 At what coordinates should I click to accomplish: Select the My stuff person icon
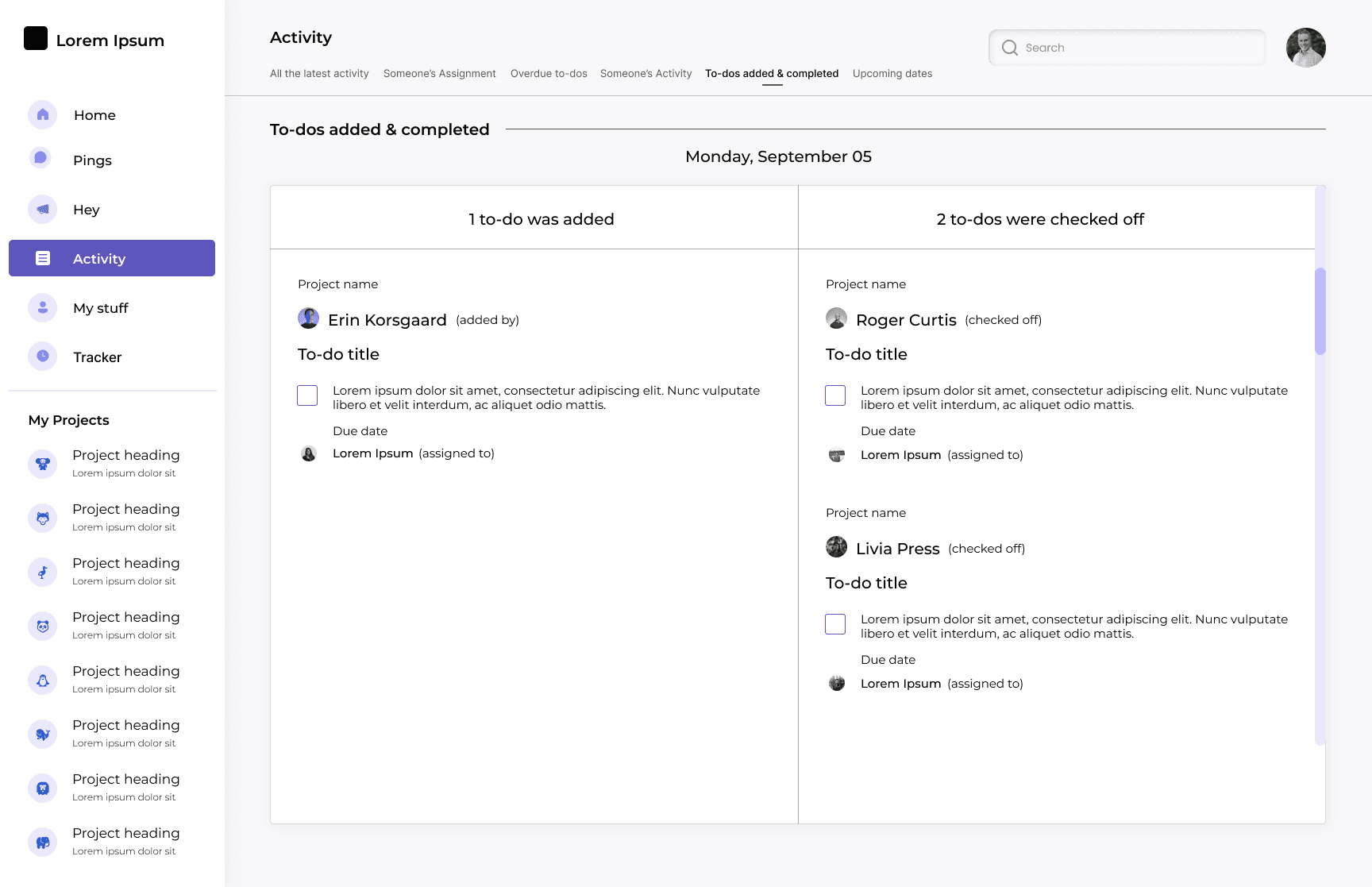[x=43, y=307]
